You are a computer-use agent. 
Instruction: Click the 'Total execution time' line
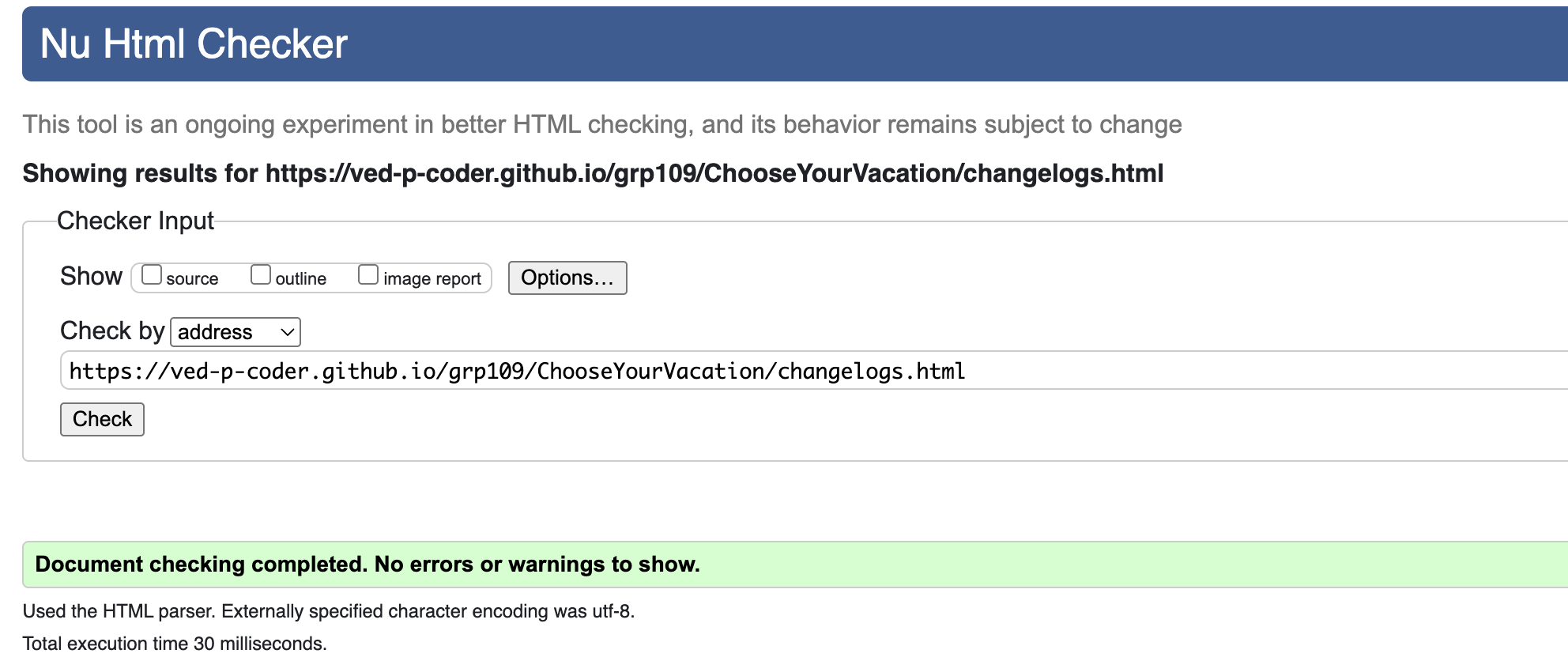click(x=175, y=644)
